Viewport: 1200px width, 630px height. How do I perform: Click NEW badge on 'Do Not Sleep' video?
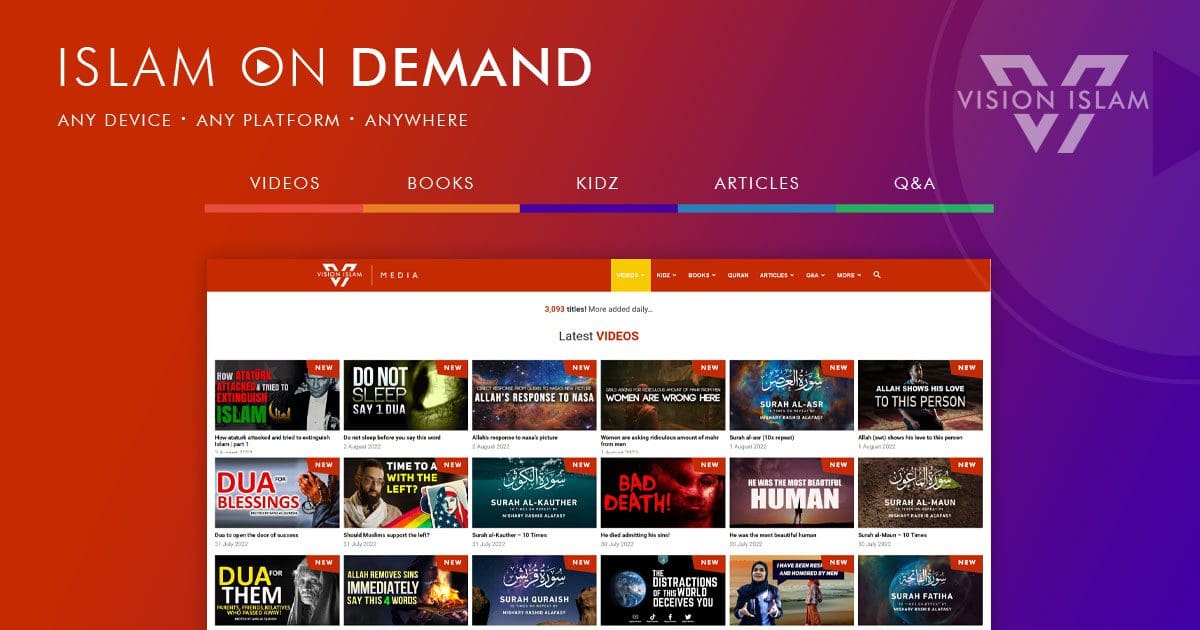click(452, 368)
